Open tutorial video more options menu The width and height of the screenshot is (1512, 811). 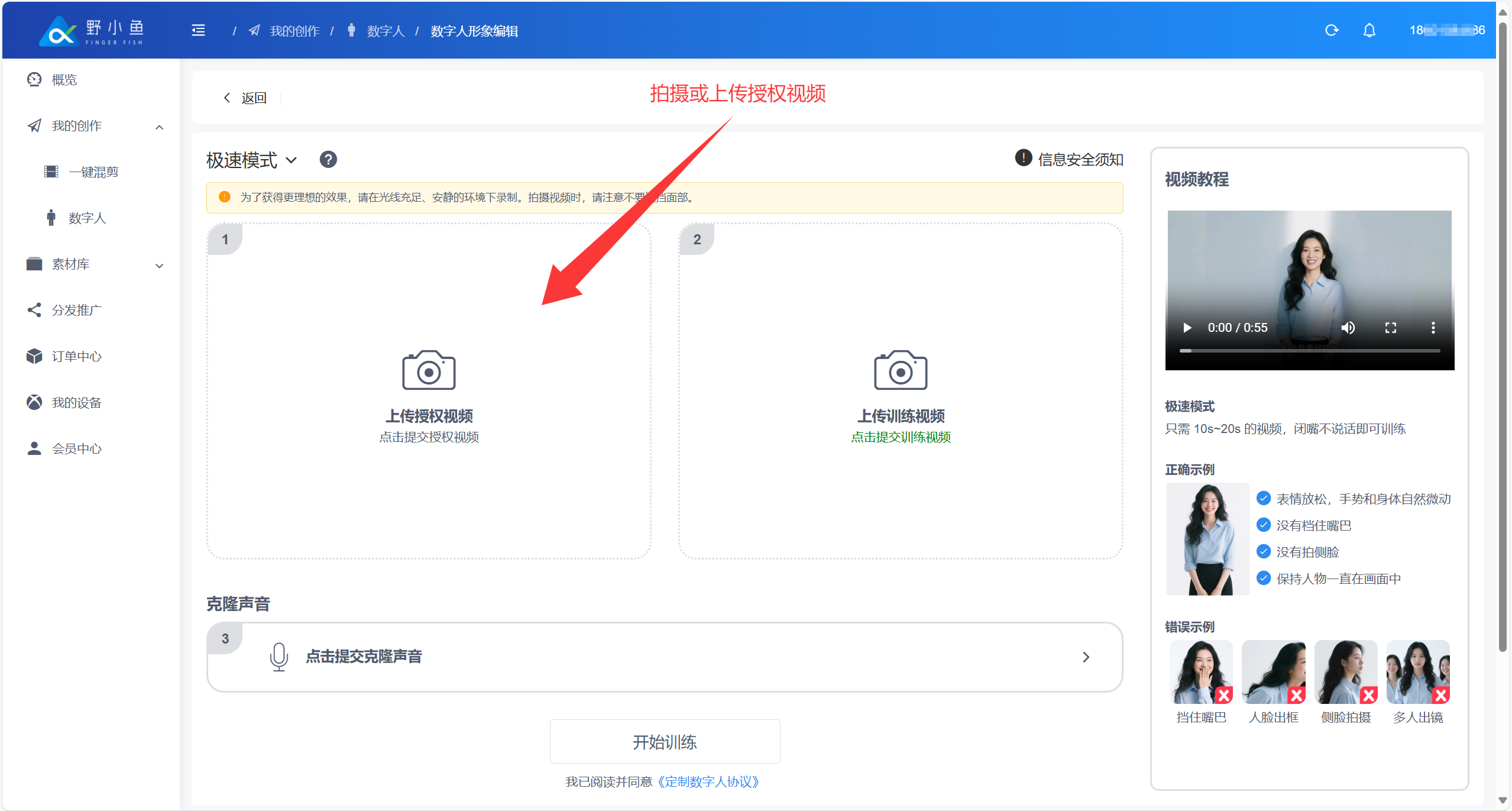1433,328
